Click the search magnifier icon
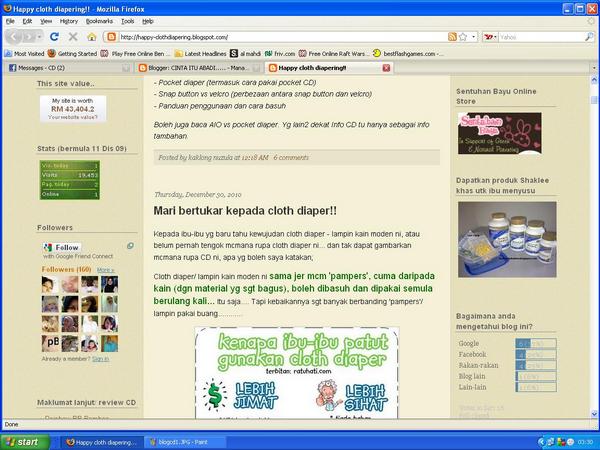600x450 pixels. point(589,37)
